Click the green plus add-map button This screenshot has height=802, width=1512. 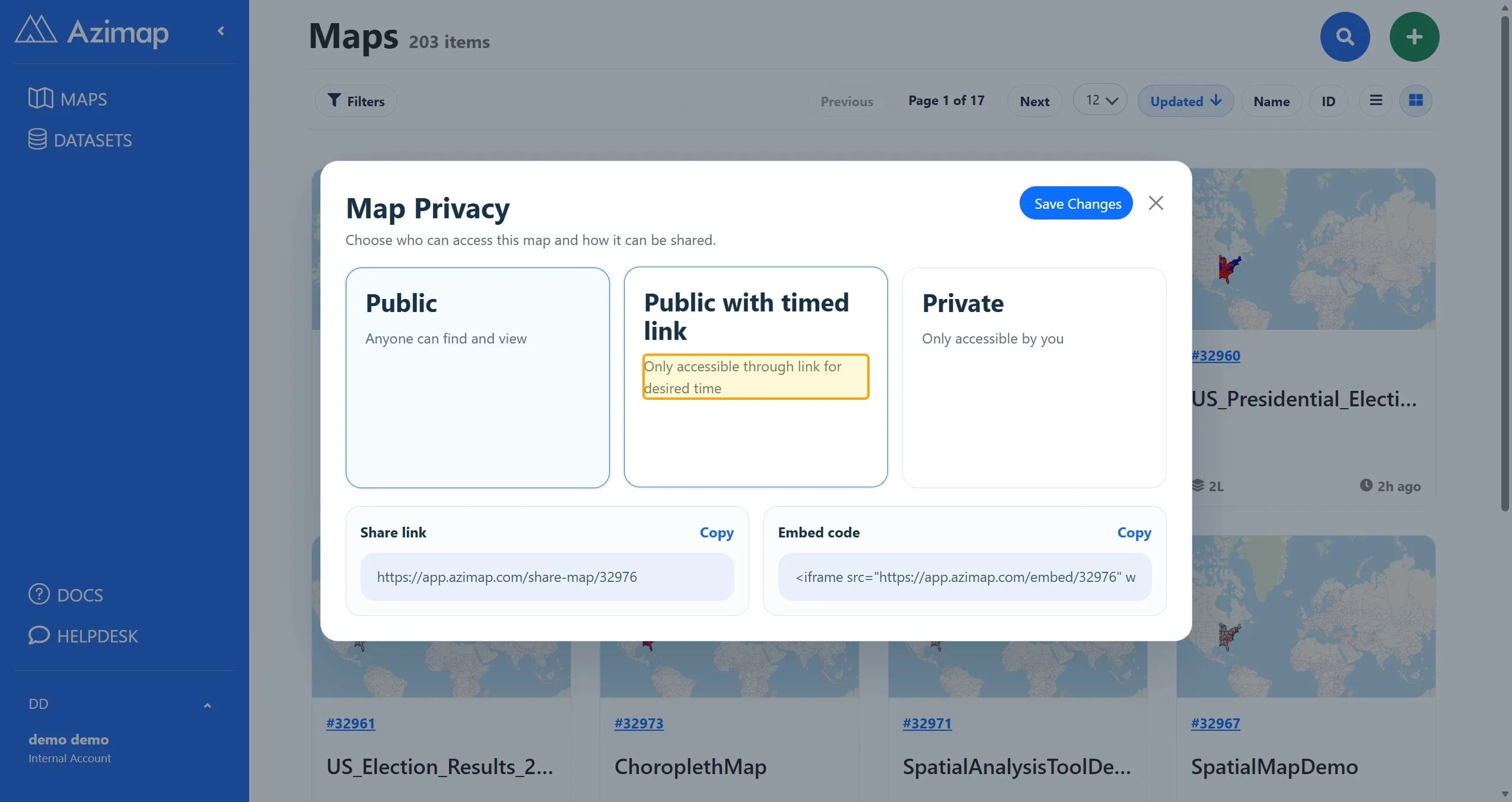tap(1414, 37)
